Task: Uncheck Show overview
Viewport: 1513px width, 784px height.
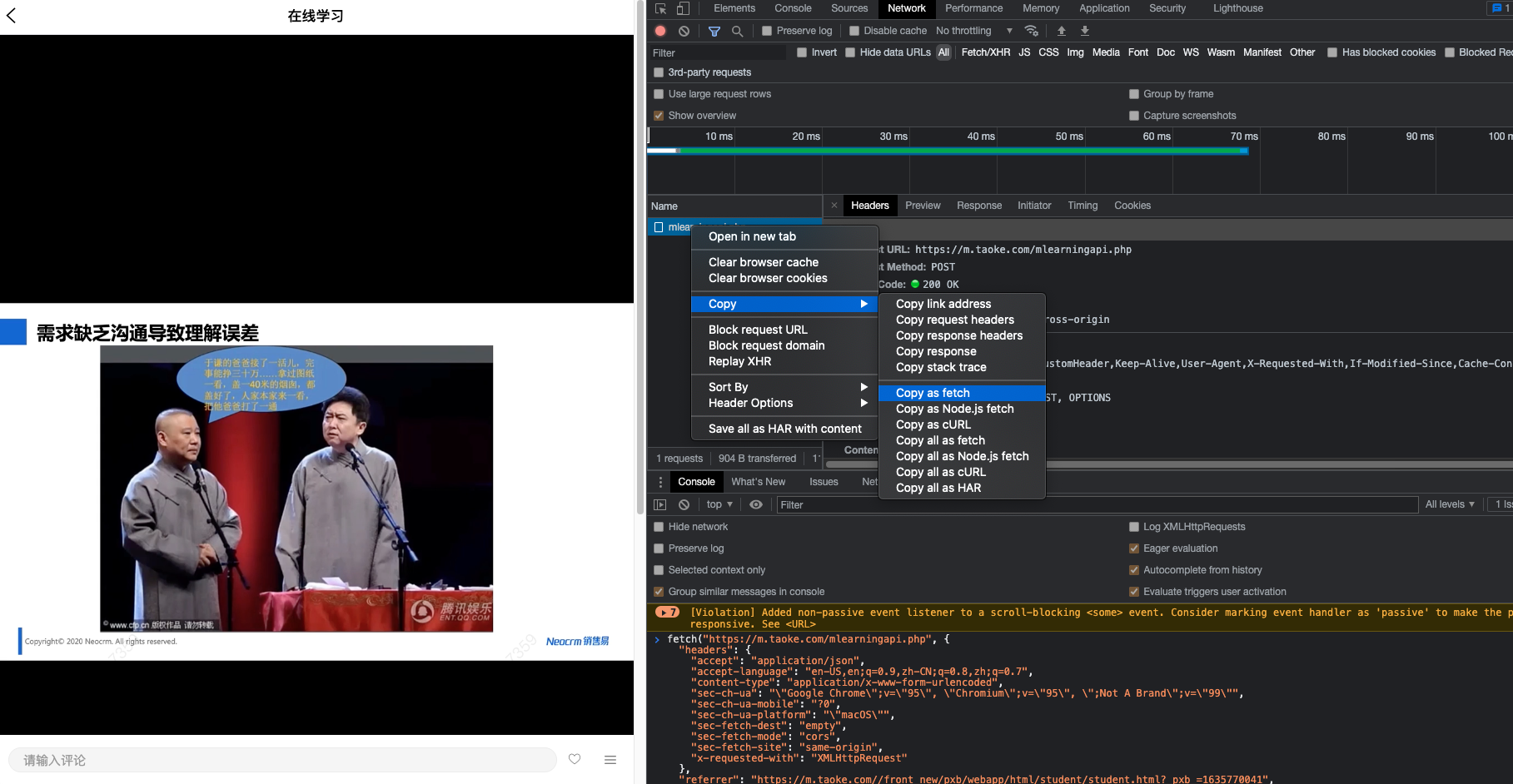Action: pos(659,116)
